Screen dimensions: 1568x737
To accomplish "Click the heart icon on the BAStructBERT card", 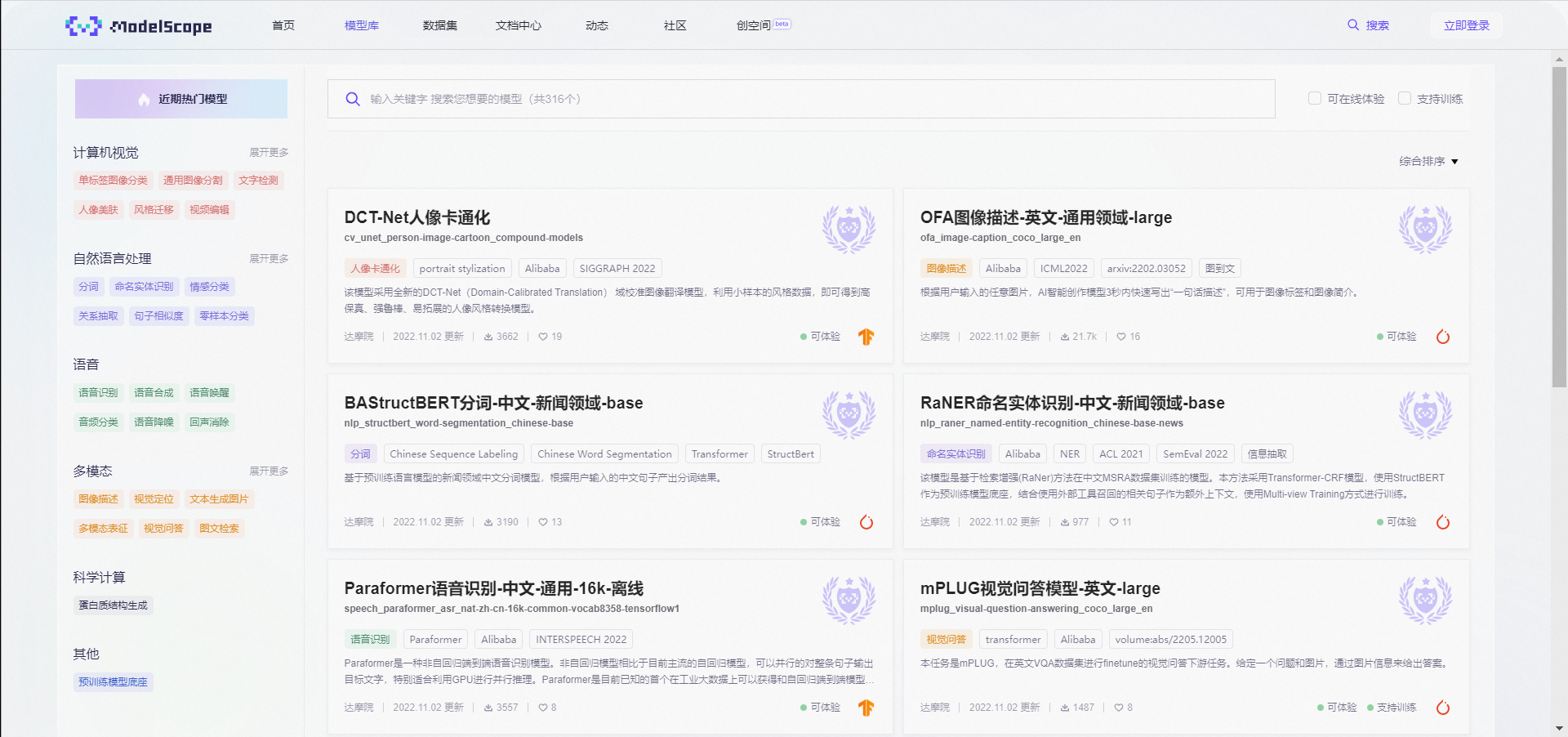I will (x=543, y=522).
